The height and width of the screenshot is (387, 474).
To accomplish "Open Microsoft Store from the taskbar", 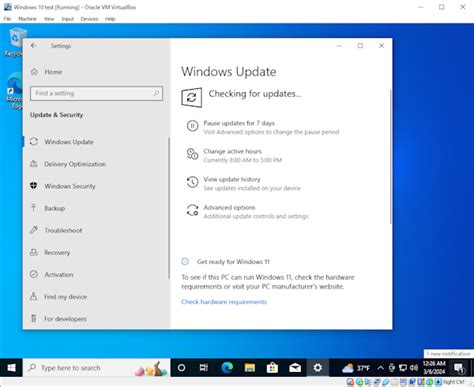I will [x=272, y=368].
